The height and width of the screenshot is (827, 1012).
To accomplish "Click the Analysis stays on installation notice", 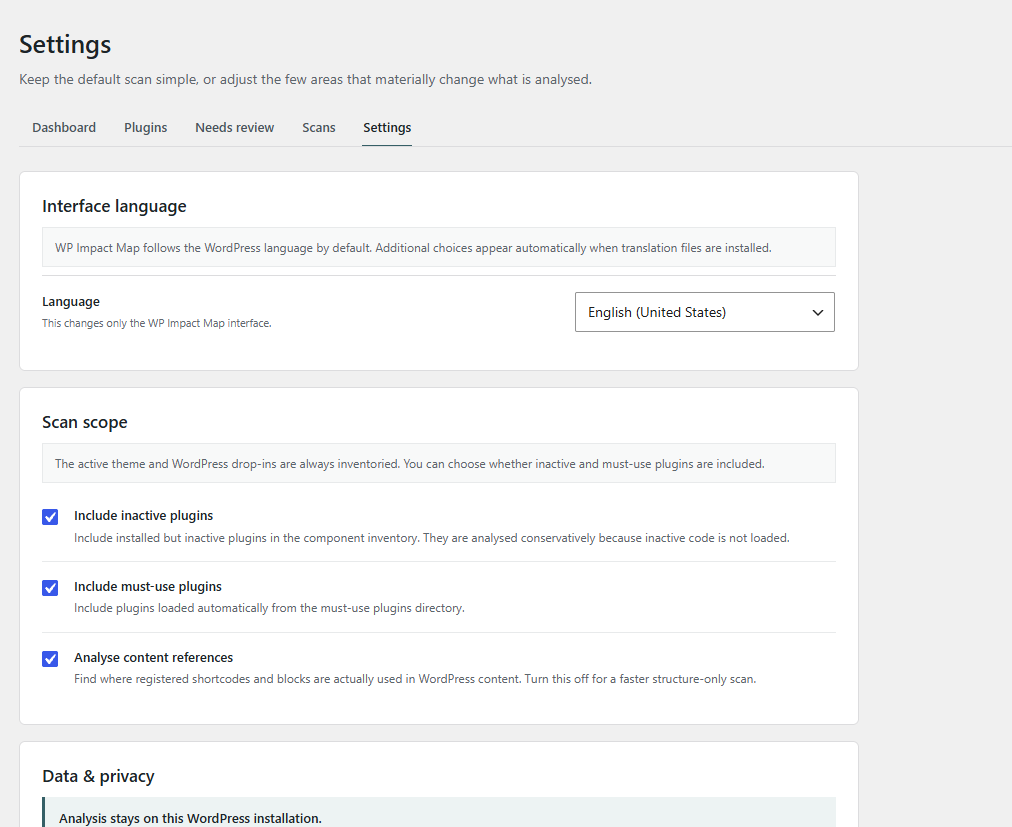I will [x=439, y=813].
